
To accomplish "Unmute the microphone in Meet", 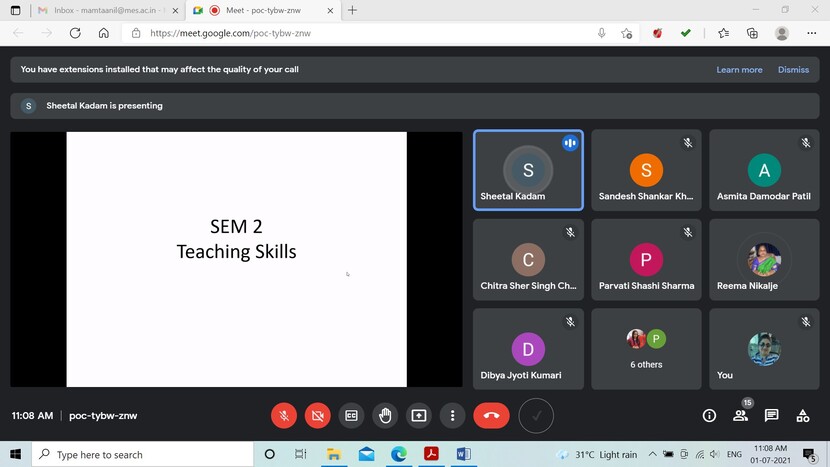I will click(x=284, y=415).
